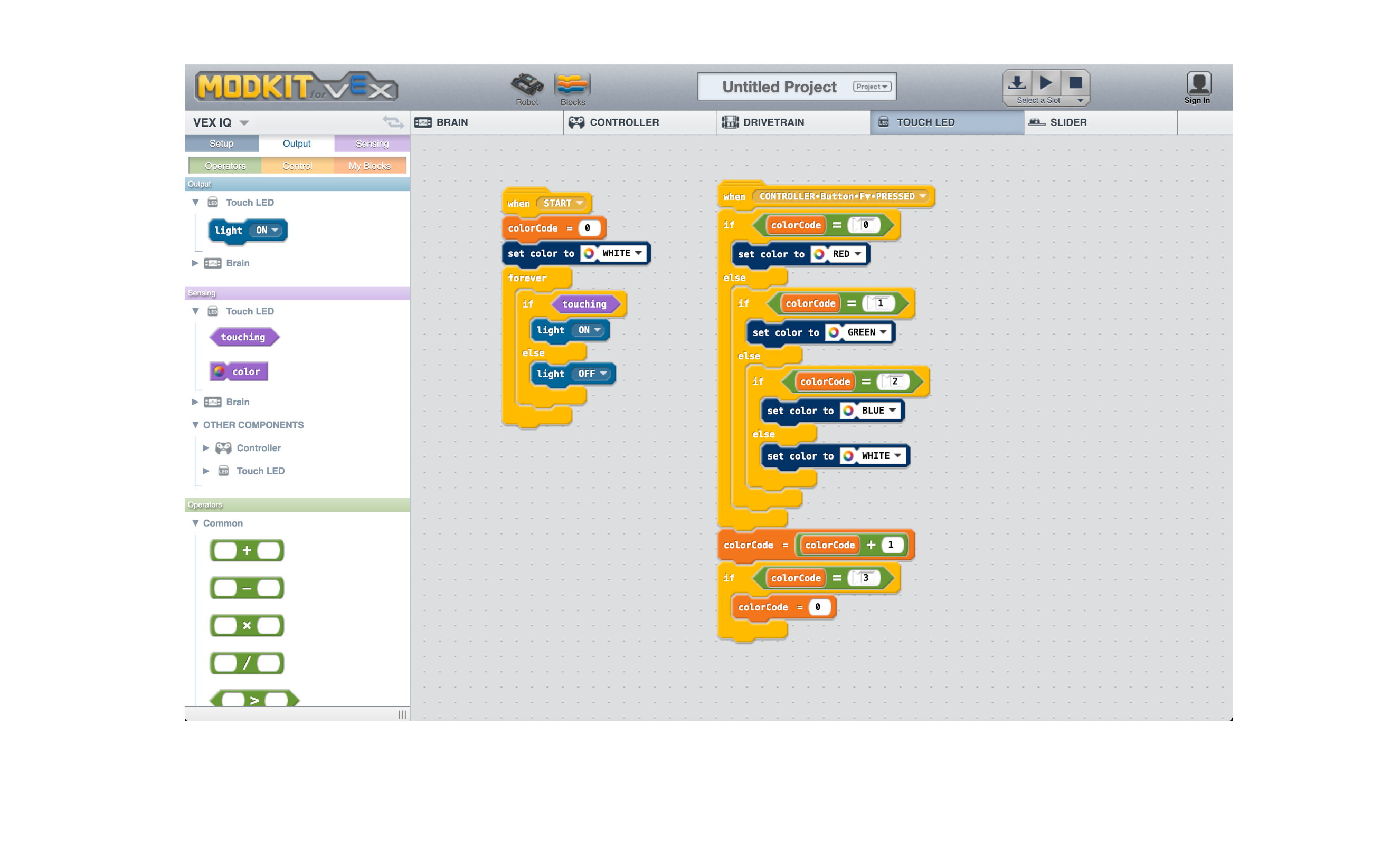Open the Sensing palette tab
Screen dimensions: 1400x859
[372, 144]
